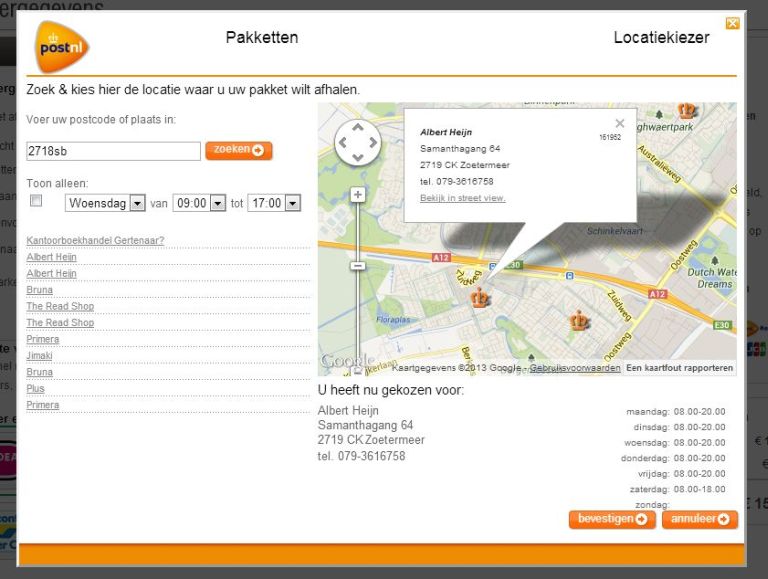Open the Bekijk in street view link

click(462, 198)
